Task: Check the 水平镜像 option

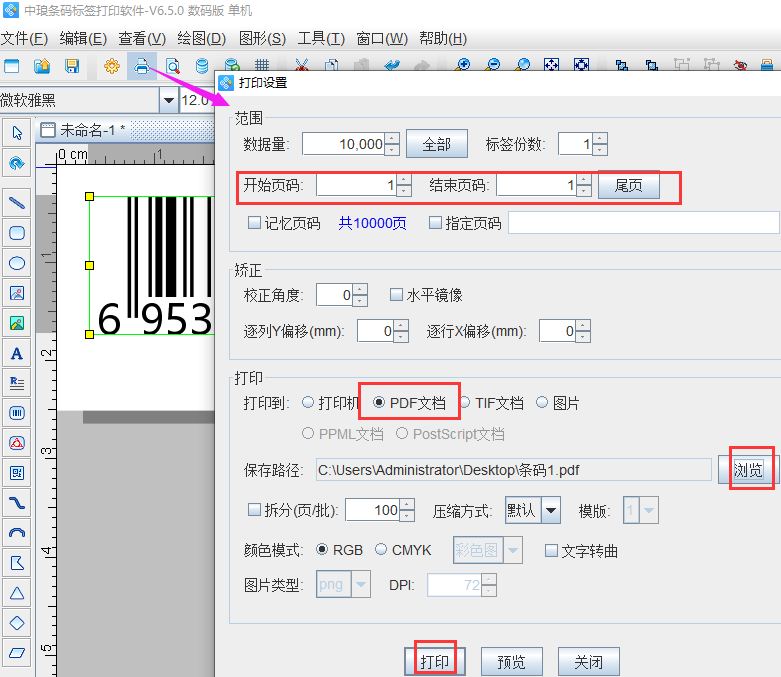Action: click(x=396, y=295)
